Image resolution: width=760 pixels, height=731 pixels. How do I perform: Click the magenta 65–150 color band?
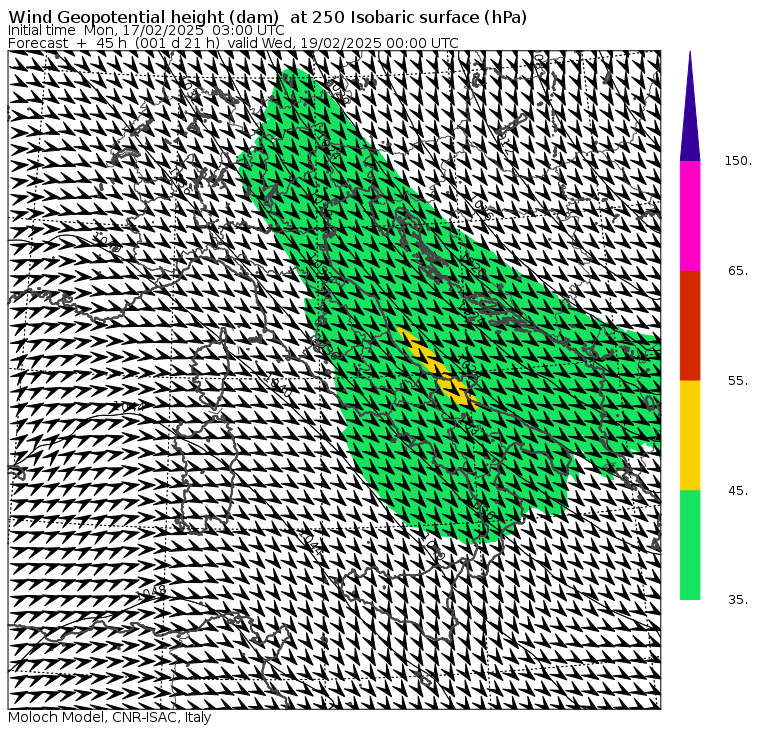pos(690,216)
